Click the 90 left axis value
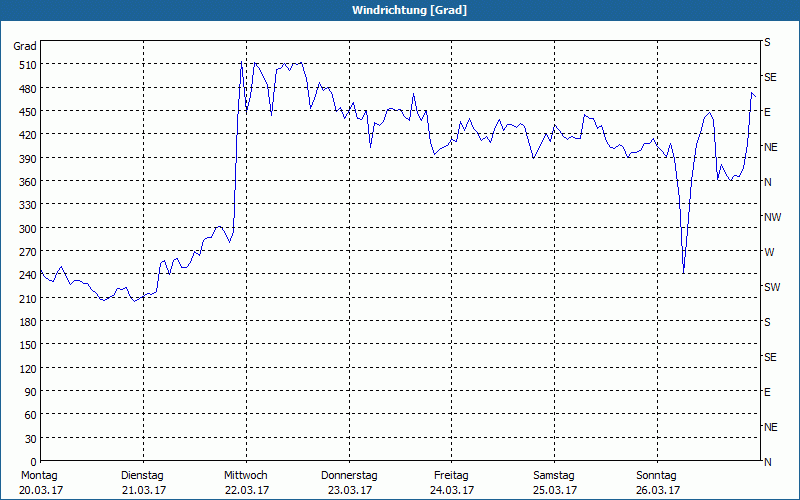800x500 pixels. pyautogui.click(x=31, y=392)
